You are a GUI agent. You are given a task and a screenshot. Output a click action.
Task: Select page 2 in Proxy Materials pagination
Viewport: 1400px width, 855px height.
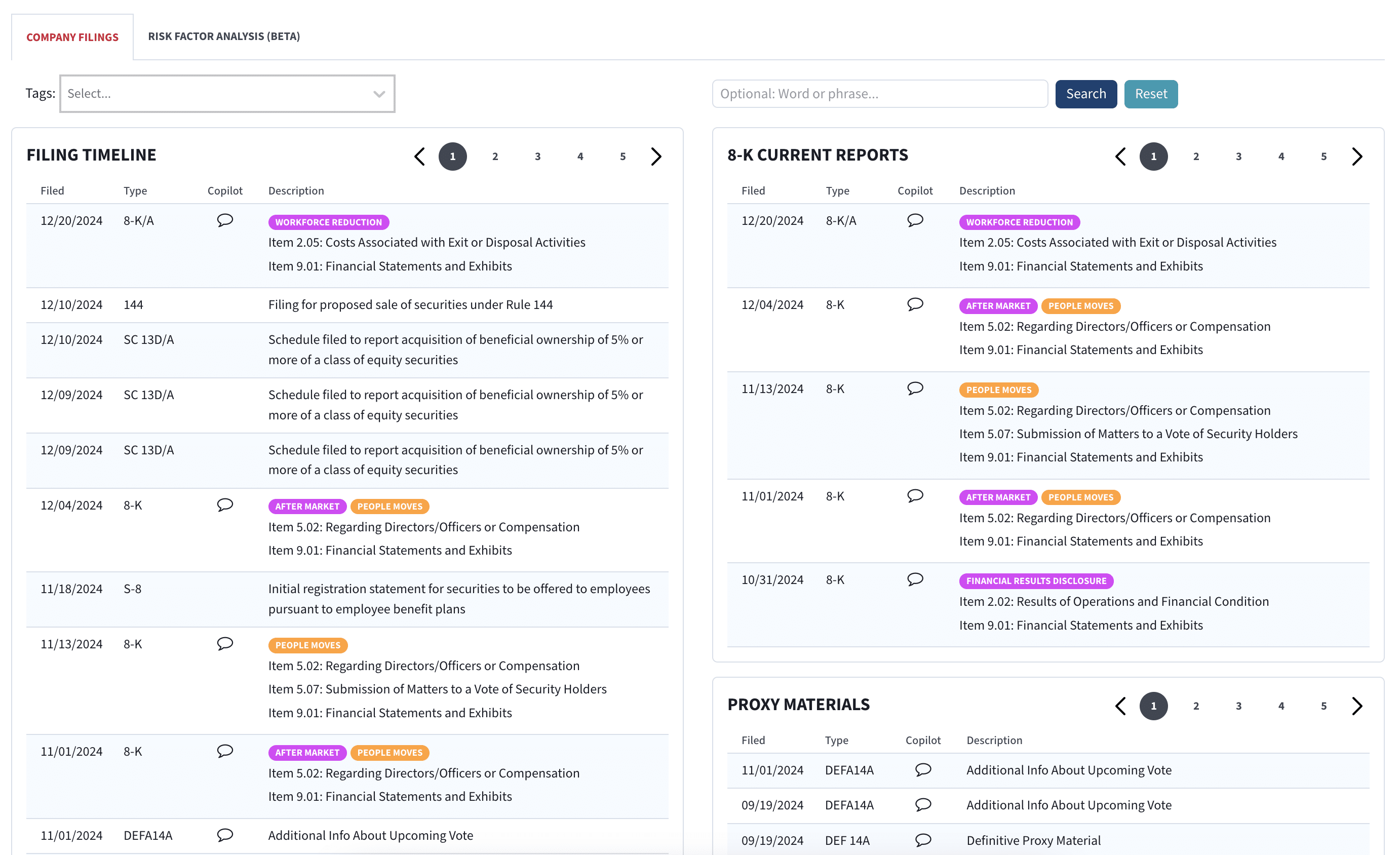pyautogui.click(x=1196, y=706)
